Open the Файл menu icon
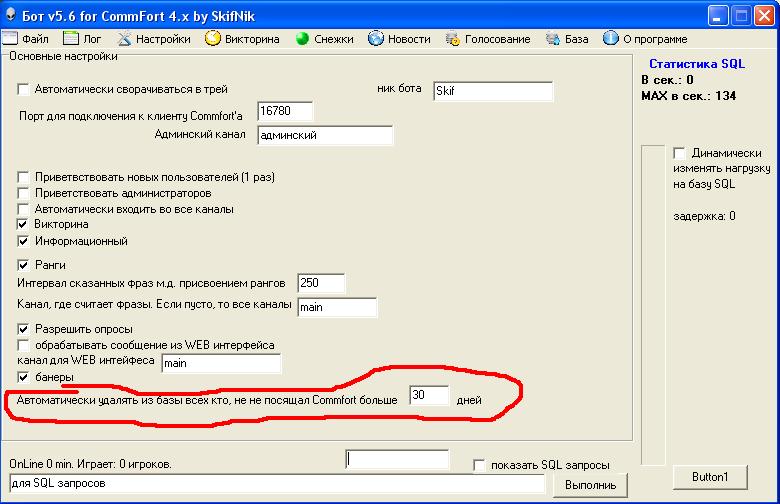This screenshot has width=780, height=504. (9, 38)
